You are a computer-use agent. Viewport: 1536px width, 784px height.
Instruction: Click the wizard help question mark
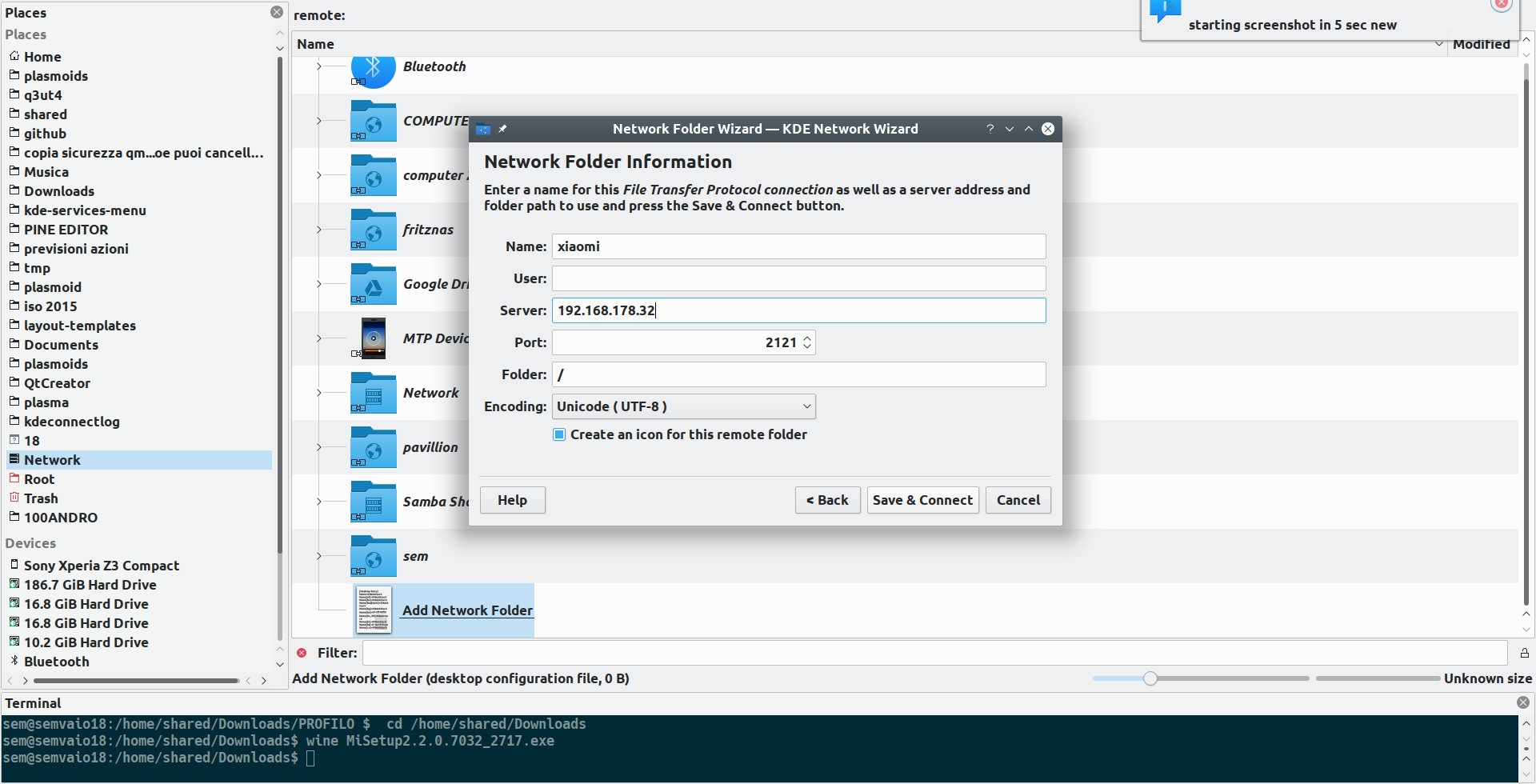[x=990, y=129]
